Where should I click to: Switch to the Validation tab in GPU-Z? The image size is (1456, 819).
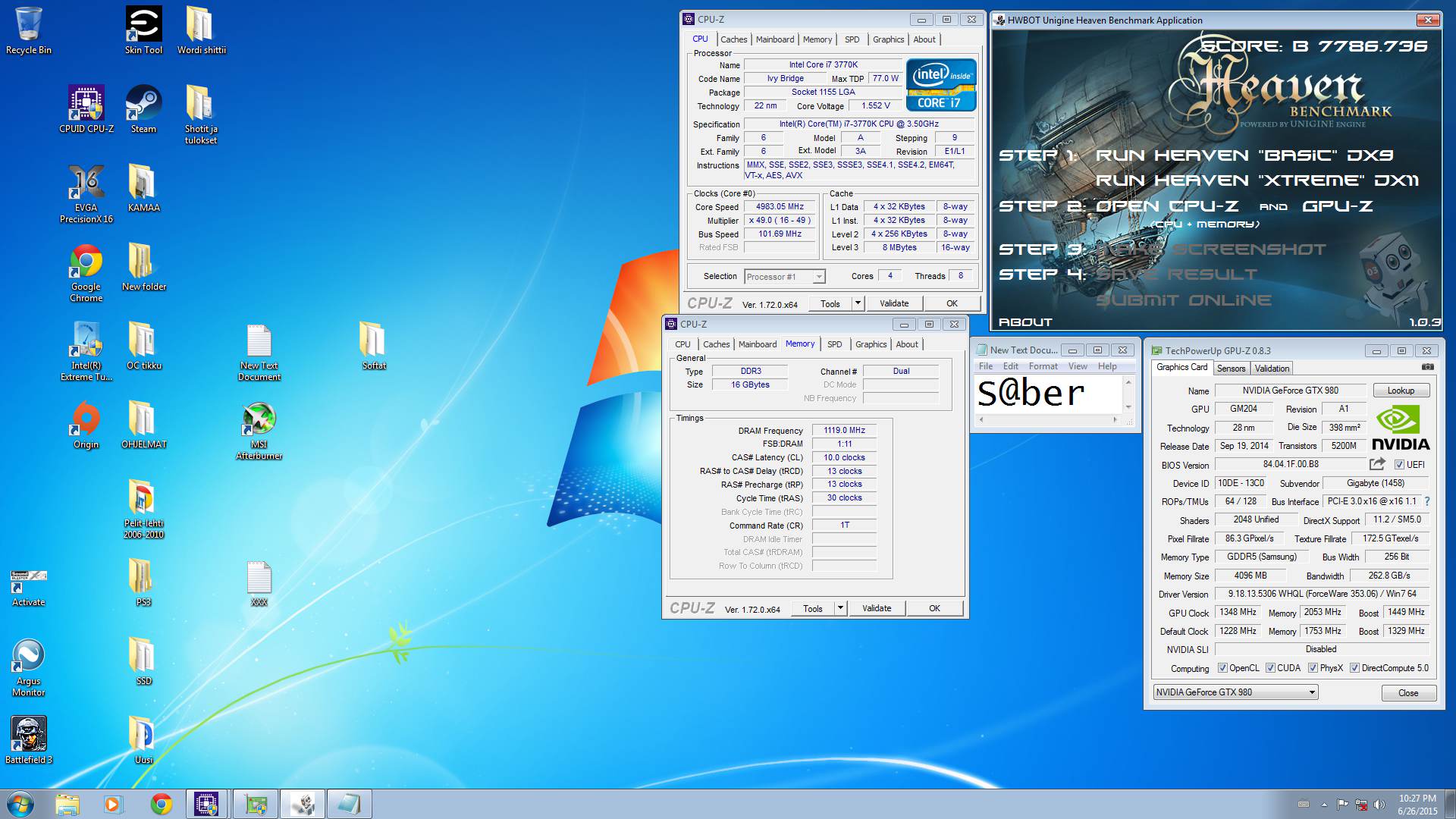1272,369
